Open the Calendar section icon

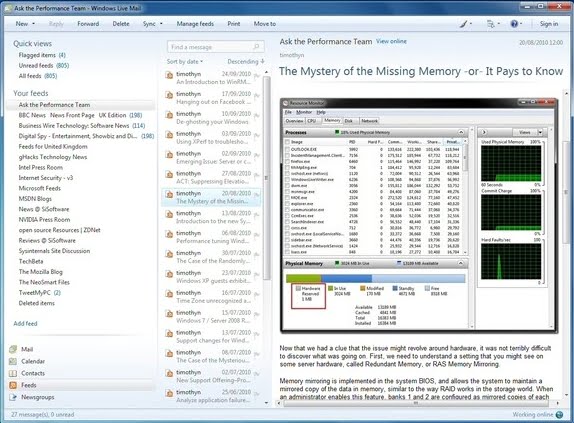coord(13,361)
